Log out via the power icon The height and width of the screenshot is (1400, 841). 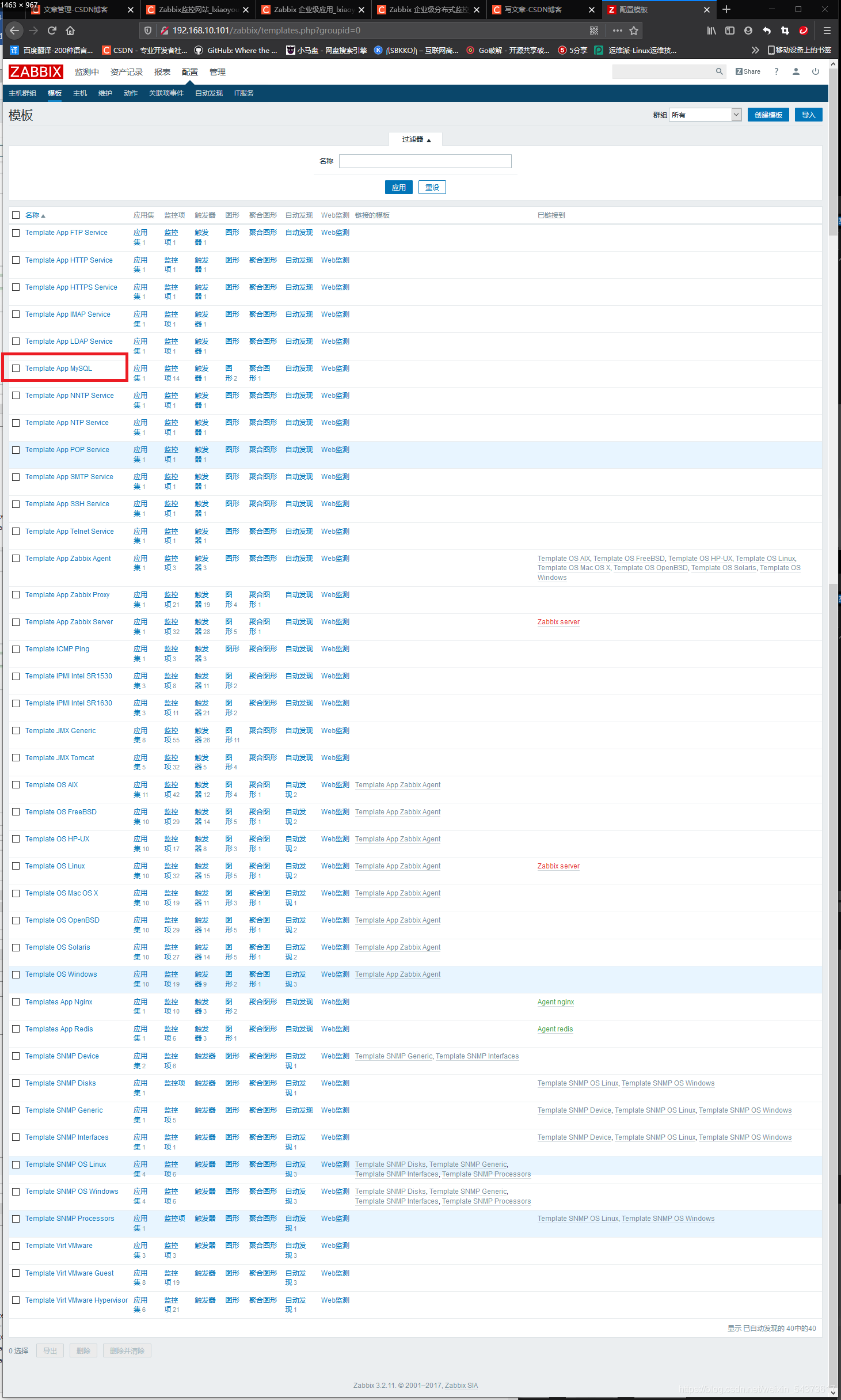(816, 71)
